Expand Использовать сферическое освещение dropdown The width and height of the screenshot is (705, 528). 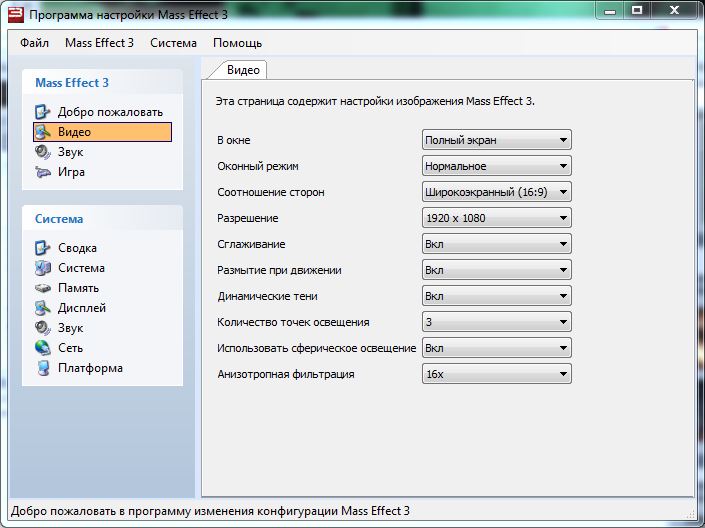(497, 348)
